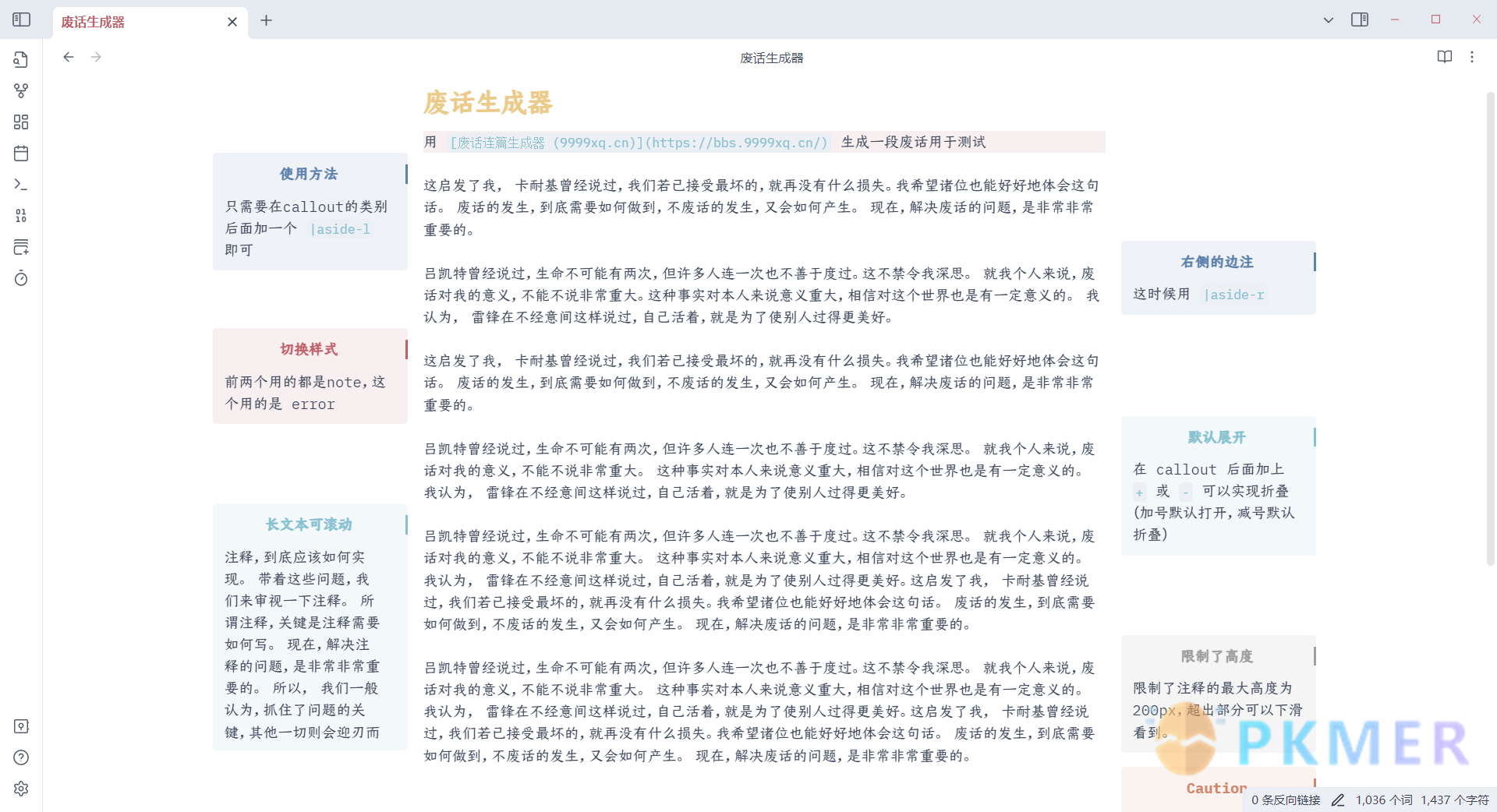Click the 1,437 个字符 character count
1497x812 pixels.
coord(1455,800)
